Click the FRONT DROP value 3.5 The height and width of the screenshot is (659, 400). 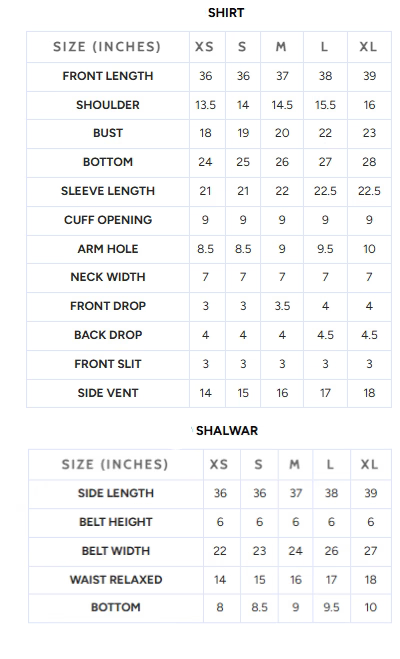click(282, 306)
